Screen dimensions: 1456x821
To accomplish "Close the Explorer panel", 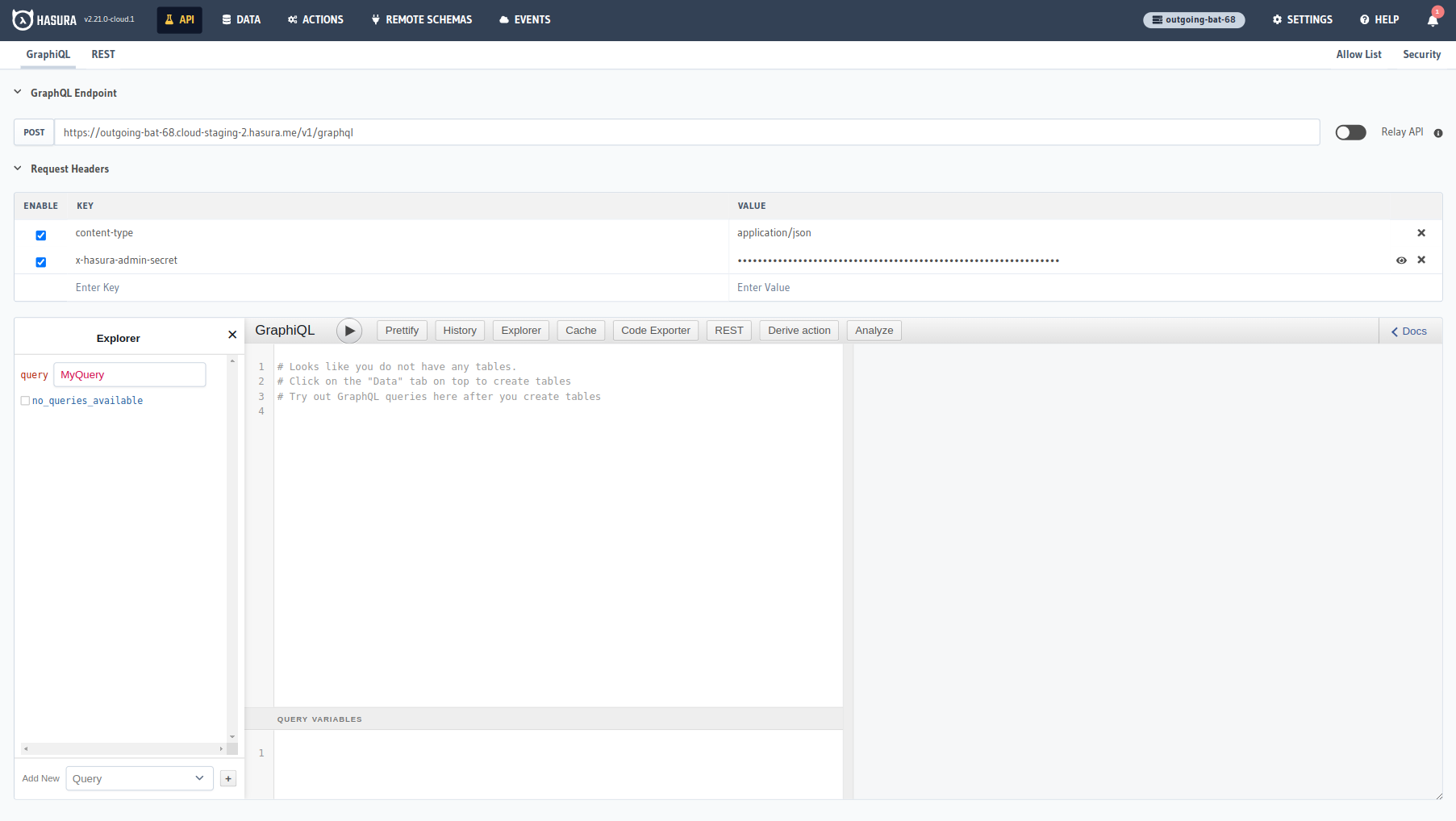I will click(232, 335).
